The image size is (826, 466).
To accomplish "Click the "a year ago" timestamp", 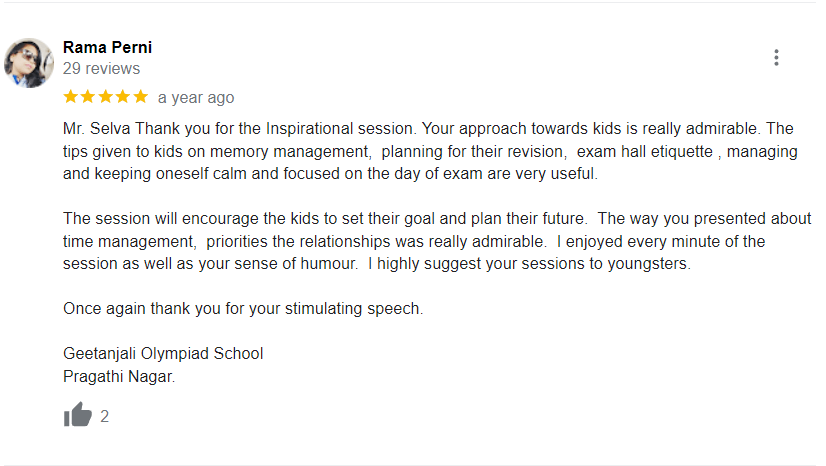I will tap(196, 98).
